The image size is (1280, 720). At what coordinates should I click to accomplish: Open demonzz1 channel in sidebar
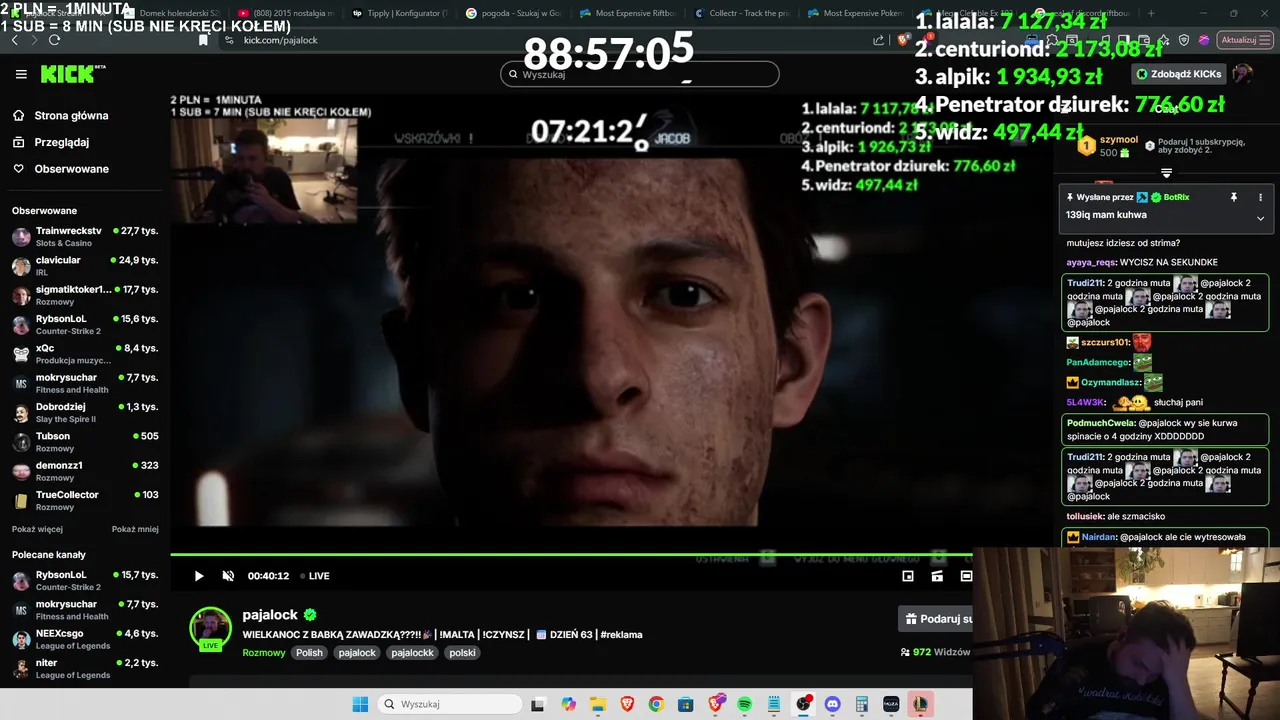tap(85, 471)
